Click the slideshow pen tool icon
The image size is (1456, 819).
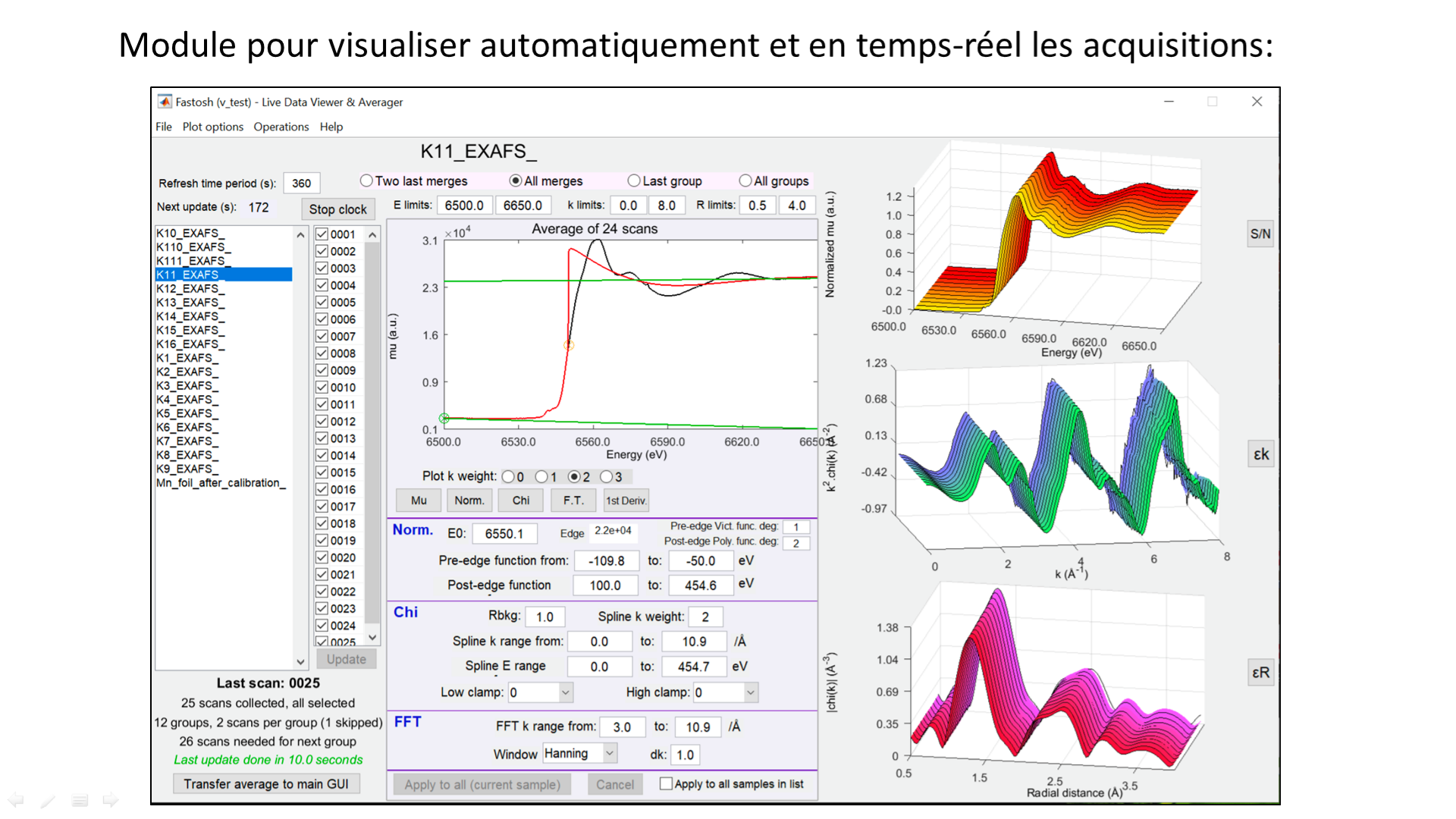tap(48, 801)
